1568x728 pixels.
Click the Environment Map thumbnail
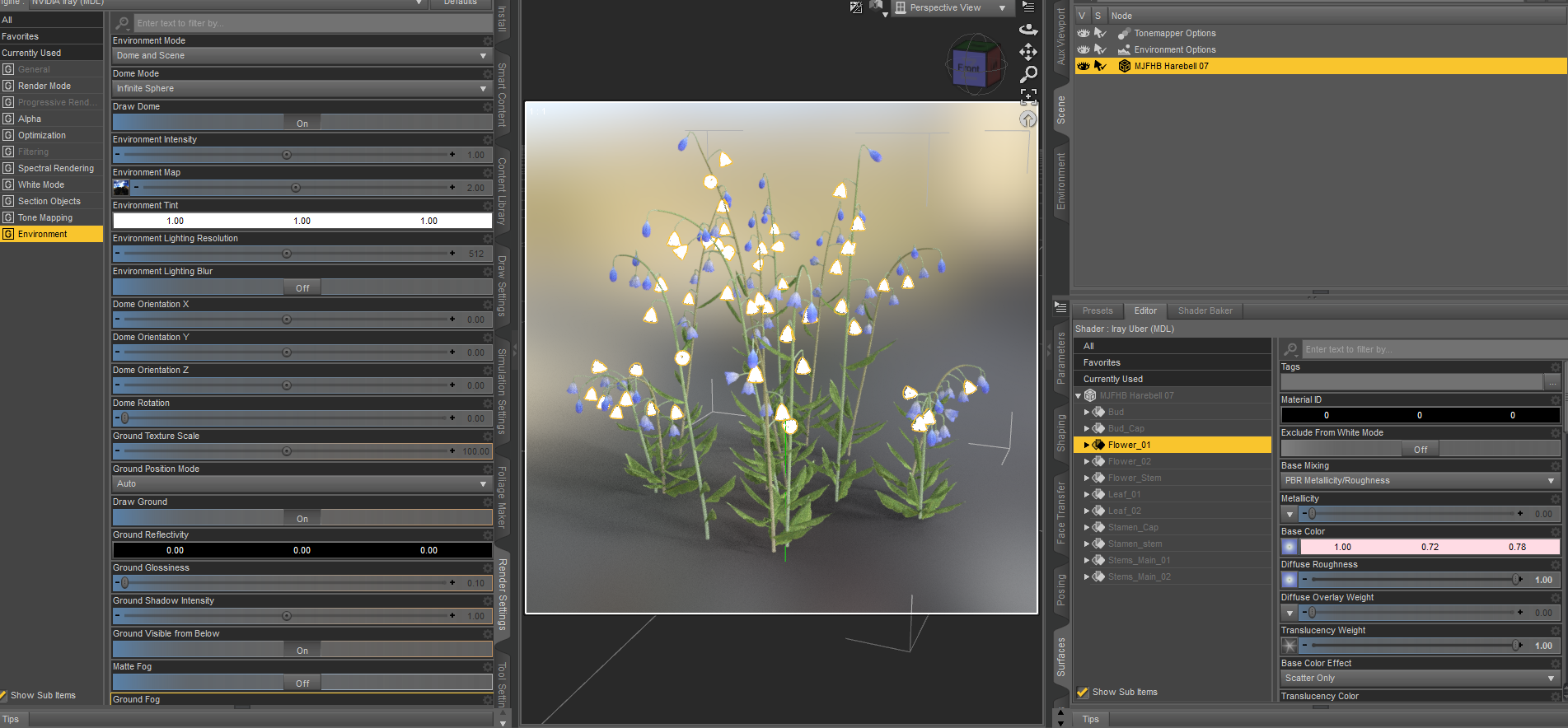121,188
